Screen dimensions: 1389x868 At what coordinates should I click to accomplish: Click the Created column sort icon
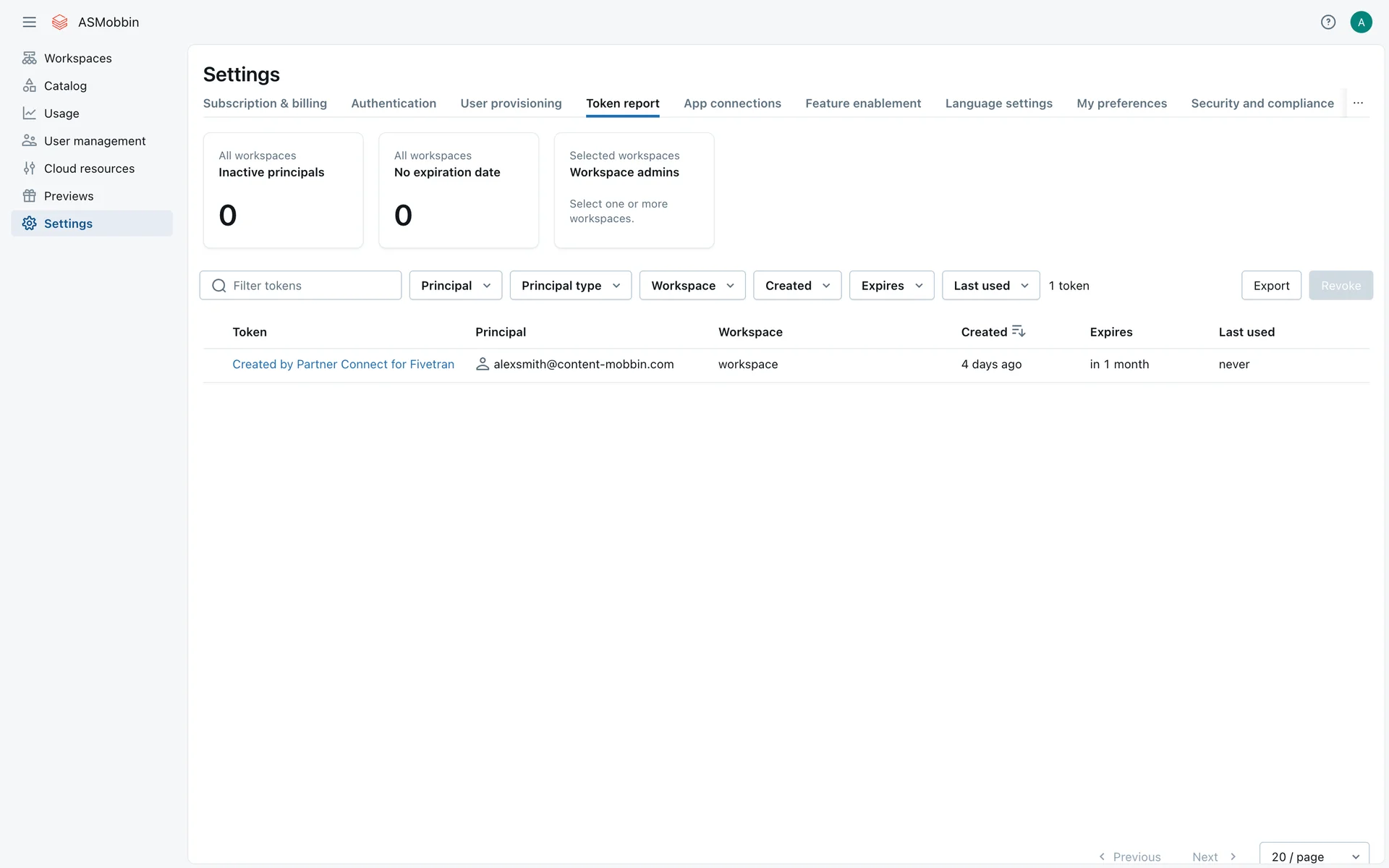(x=1019, y=331)
